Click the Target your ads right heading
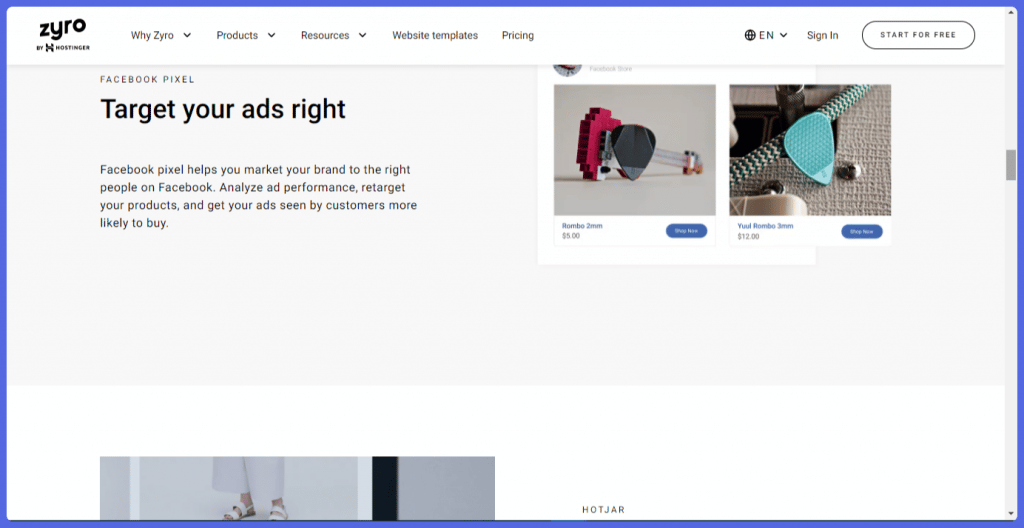 click(223, 109)
